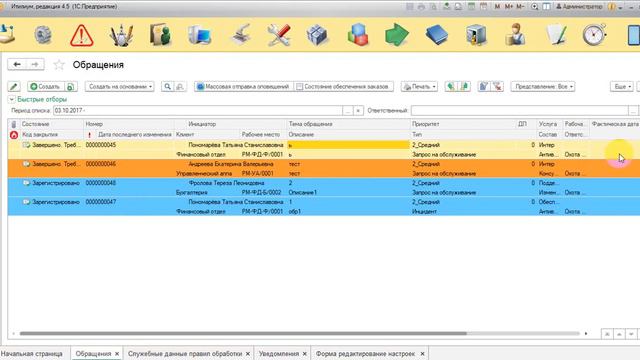This screenshot has height=360, width=640.
Task: Open the Еще menu dropdown
Action: point(622,87)
